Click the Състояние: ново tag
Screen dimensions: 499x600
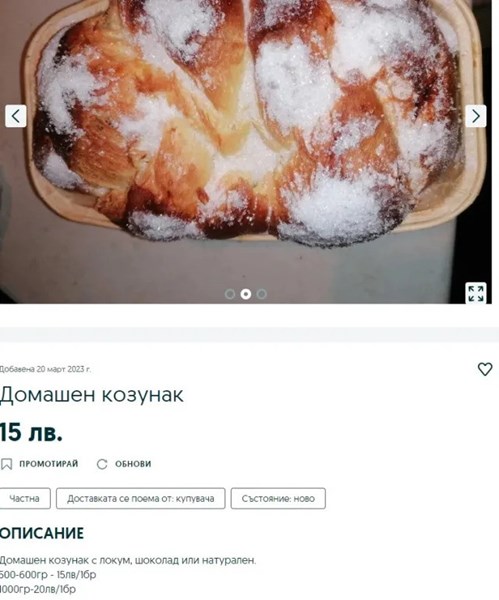(278, 498)
